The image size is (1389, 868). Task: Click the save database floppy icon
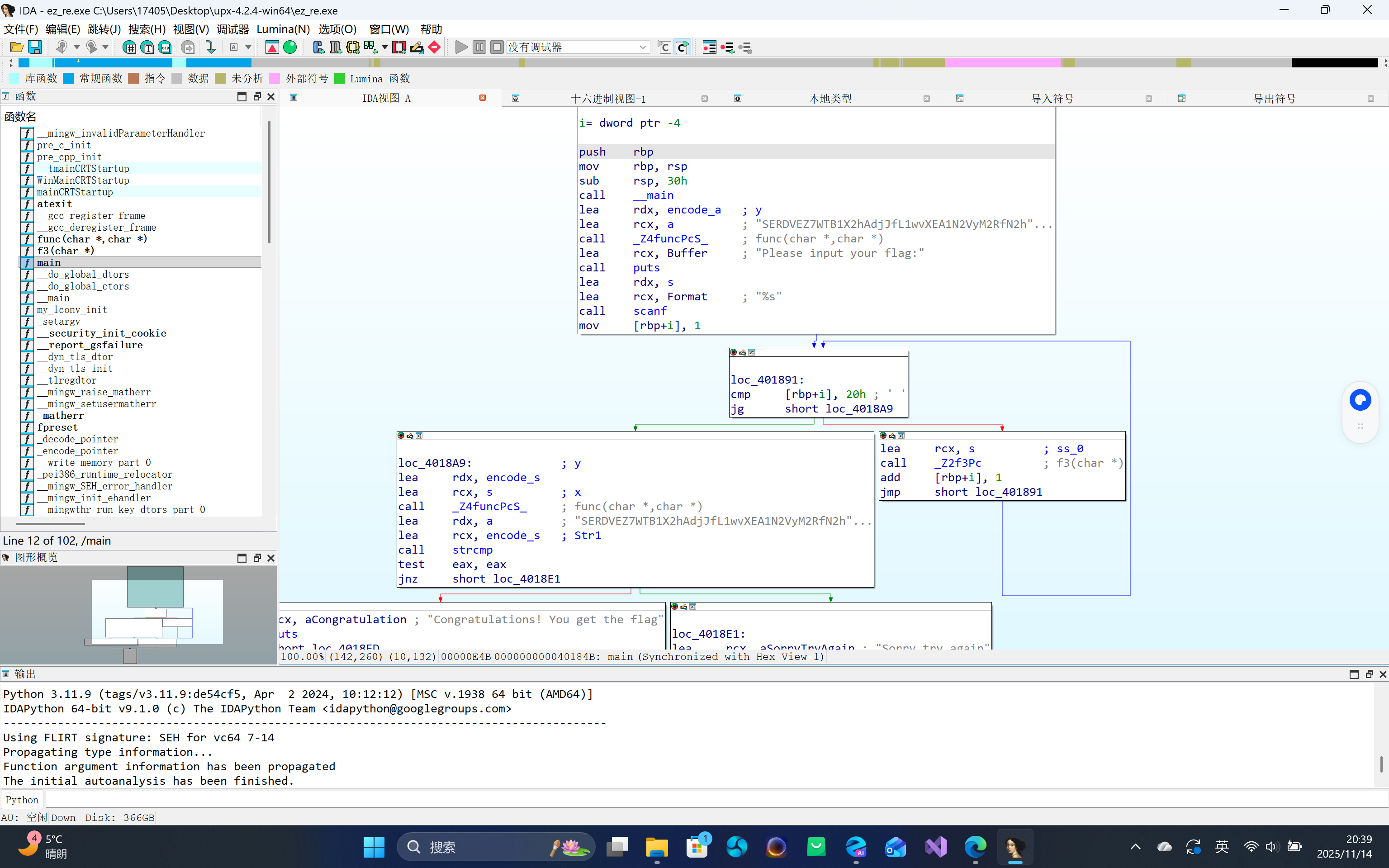point(35,47)
